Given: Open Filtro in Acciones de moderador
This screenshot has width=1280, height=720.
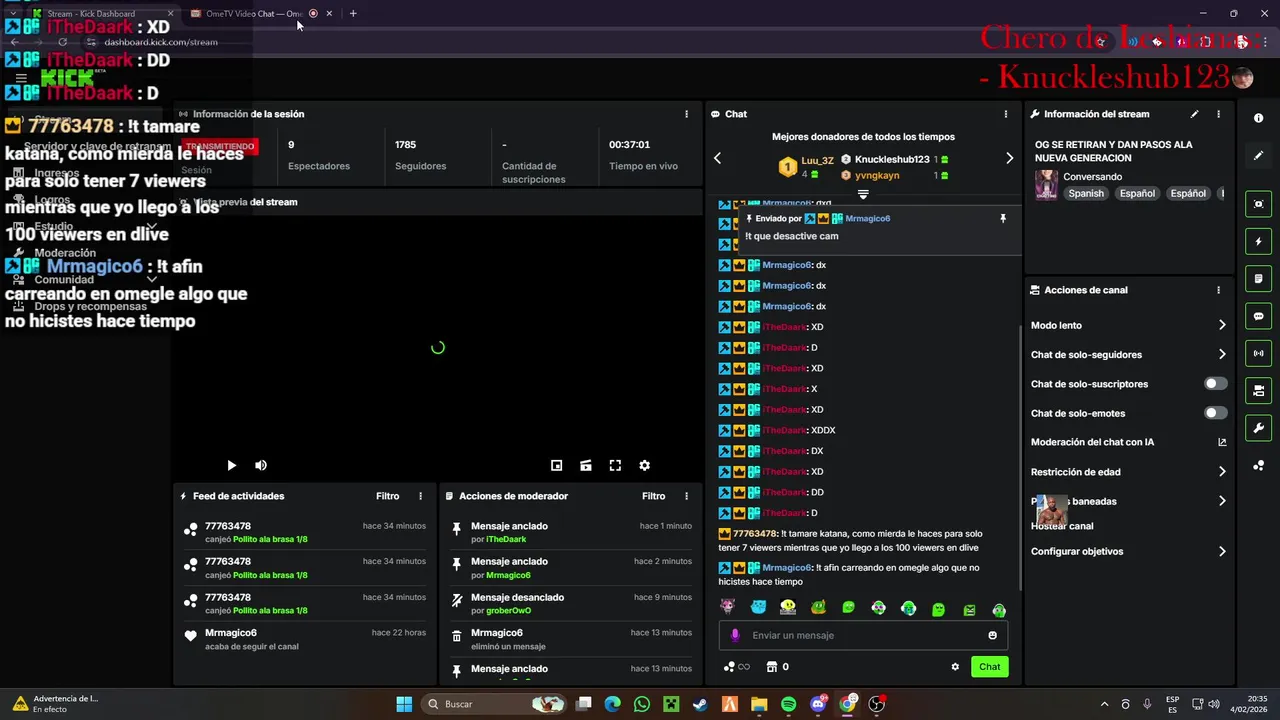Looking at the screenshot, I should [653, 496].
